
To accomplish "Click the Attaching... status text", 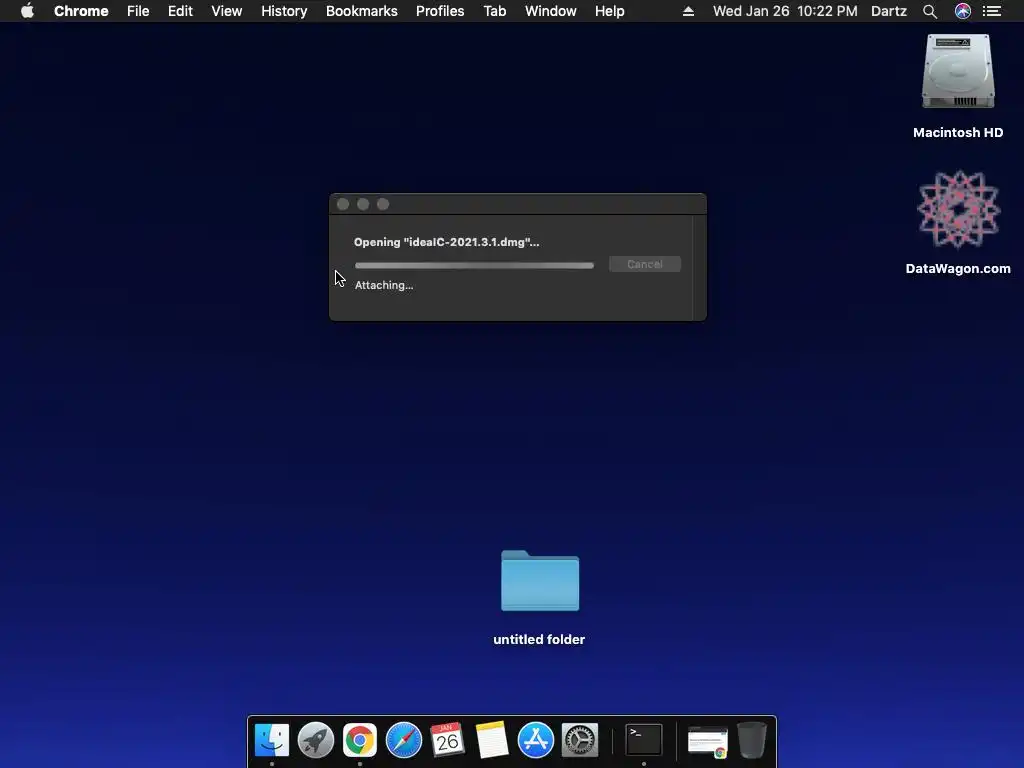I will tap(384, 285).
